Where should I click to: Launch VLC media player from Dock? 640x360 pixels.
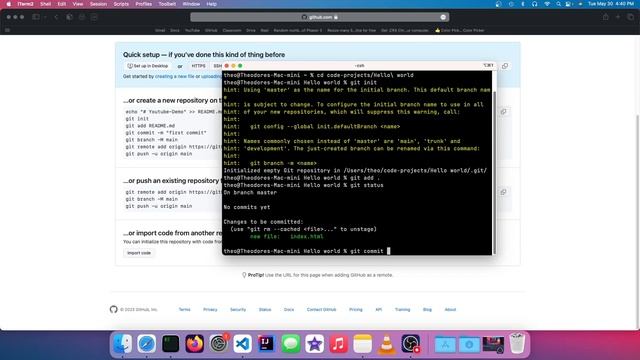387,344
